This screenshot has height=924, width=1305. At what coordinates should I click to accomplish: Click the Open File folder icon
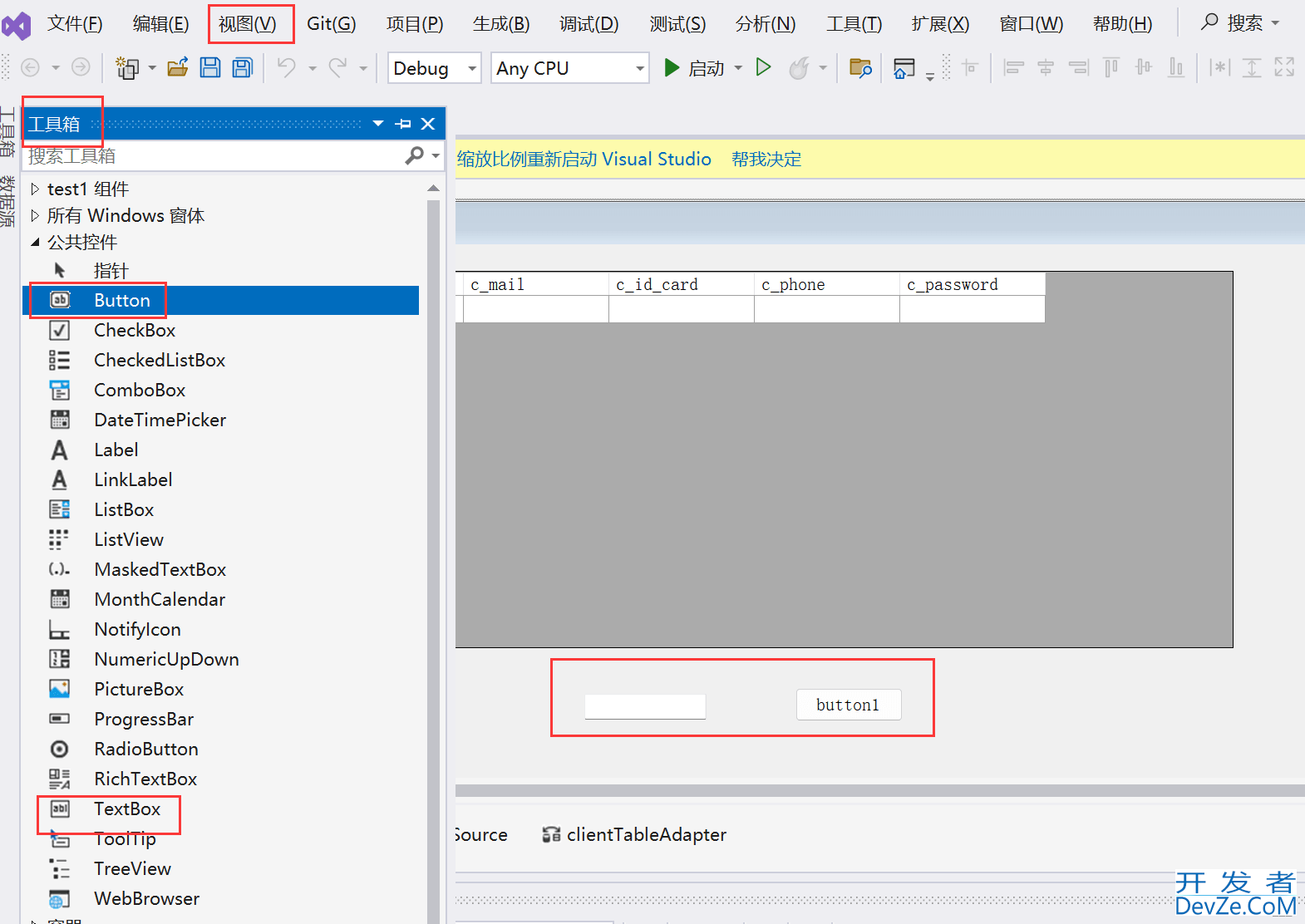pyautogui.click(x=178, y=67)
